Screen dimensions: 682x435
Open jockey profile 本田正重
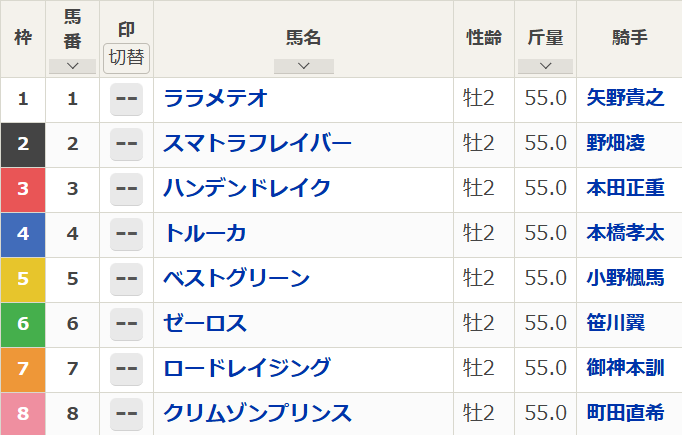click(x=625, y=189)
